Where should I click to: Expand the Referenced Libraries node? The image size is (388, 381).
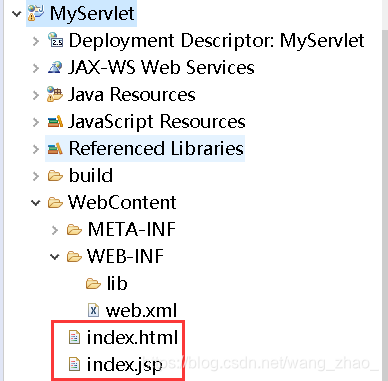(36, 149)
